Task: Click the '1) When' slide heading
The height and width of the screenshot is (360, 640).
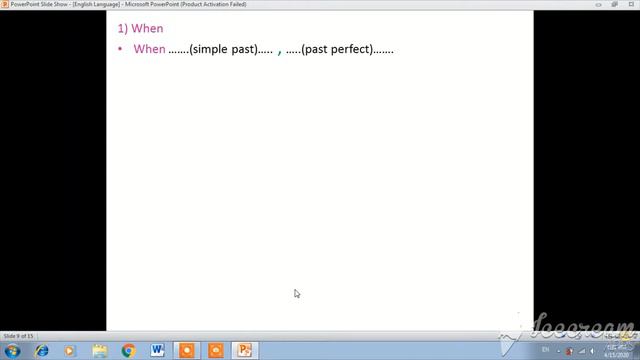Action: click(140, 28)
